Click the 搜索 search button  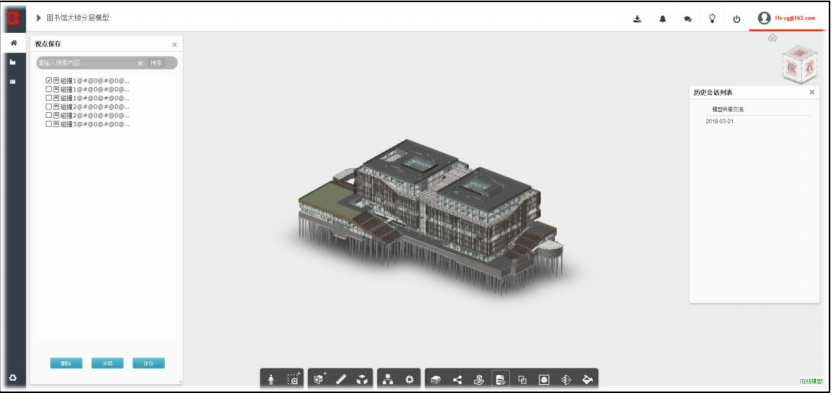[157, 63]
